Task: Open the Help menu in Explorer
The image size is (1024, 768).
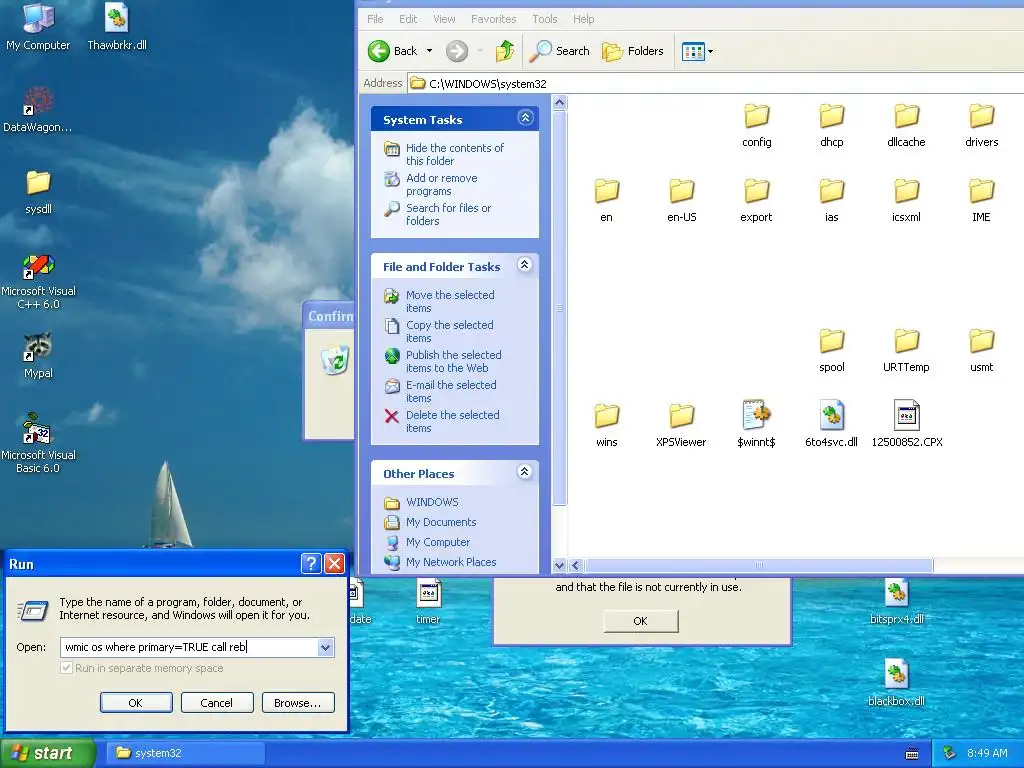Action: 584,19
